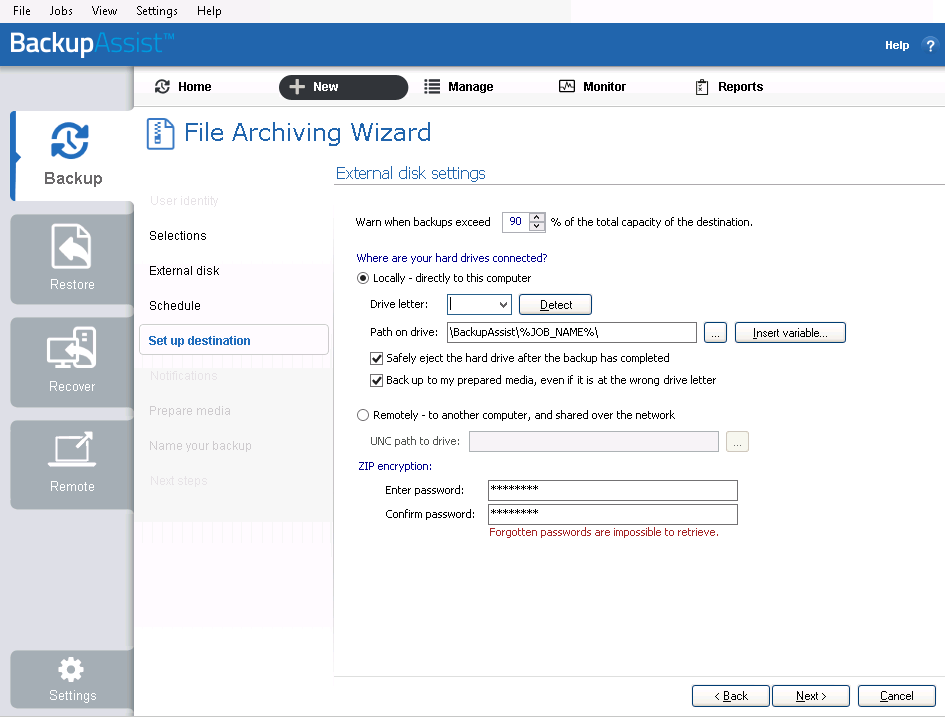945x717 pixels.
Task: Browse for path on drive
Action: pos(715,333)
